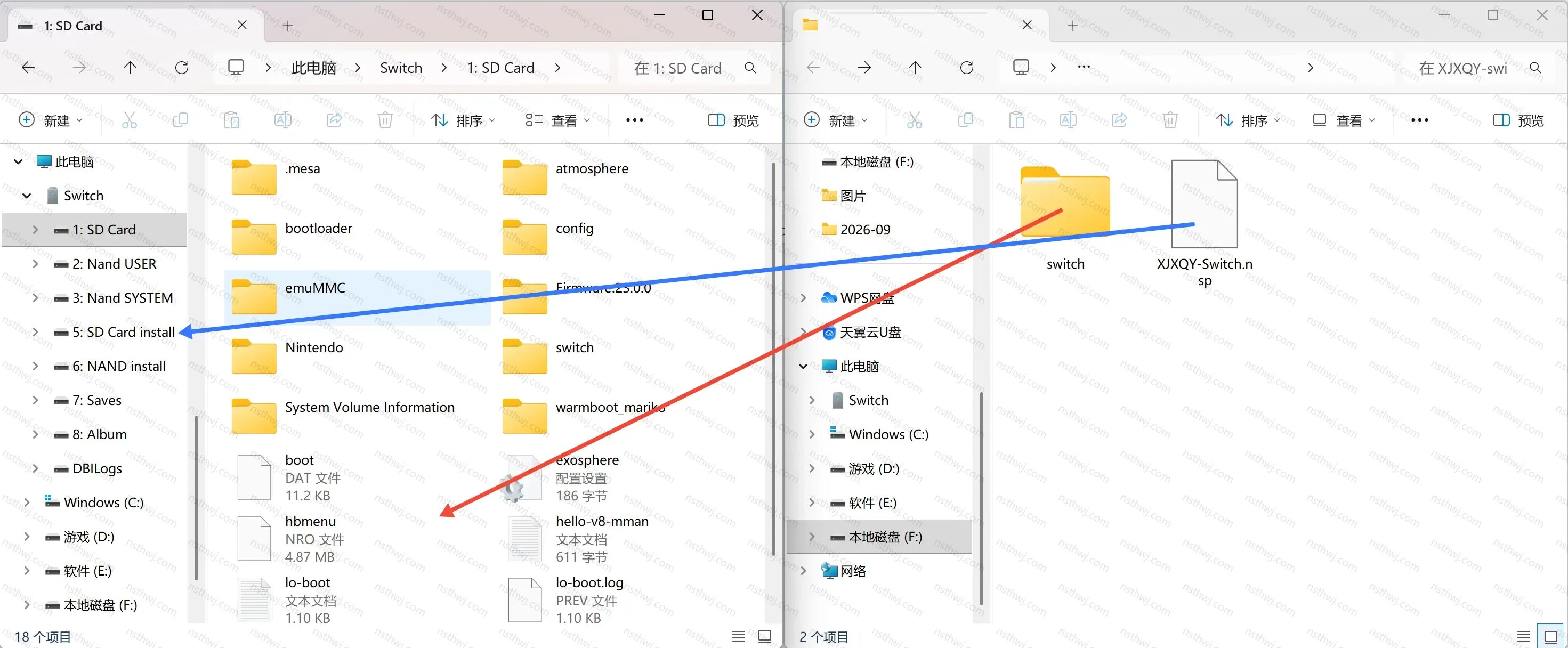
Task: Switch to large icons view in right window status bar
Action: tap(1551, 636)
